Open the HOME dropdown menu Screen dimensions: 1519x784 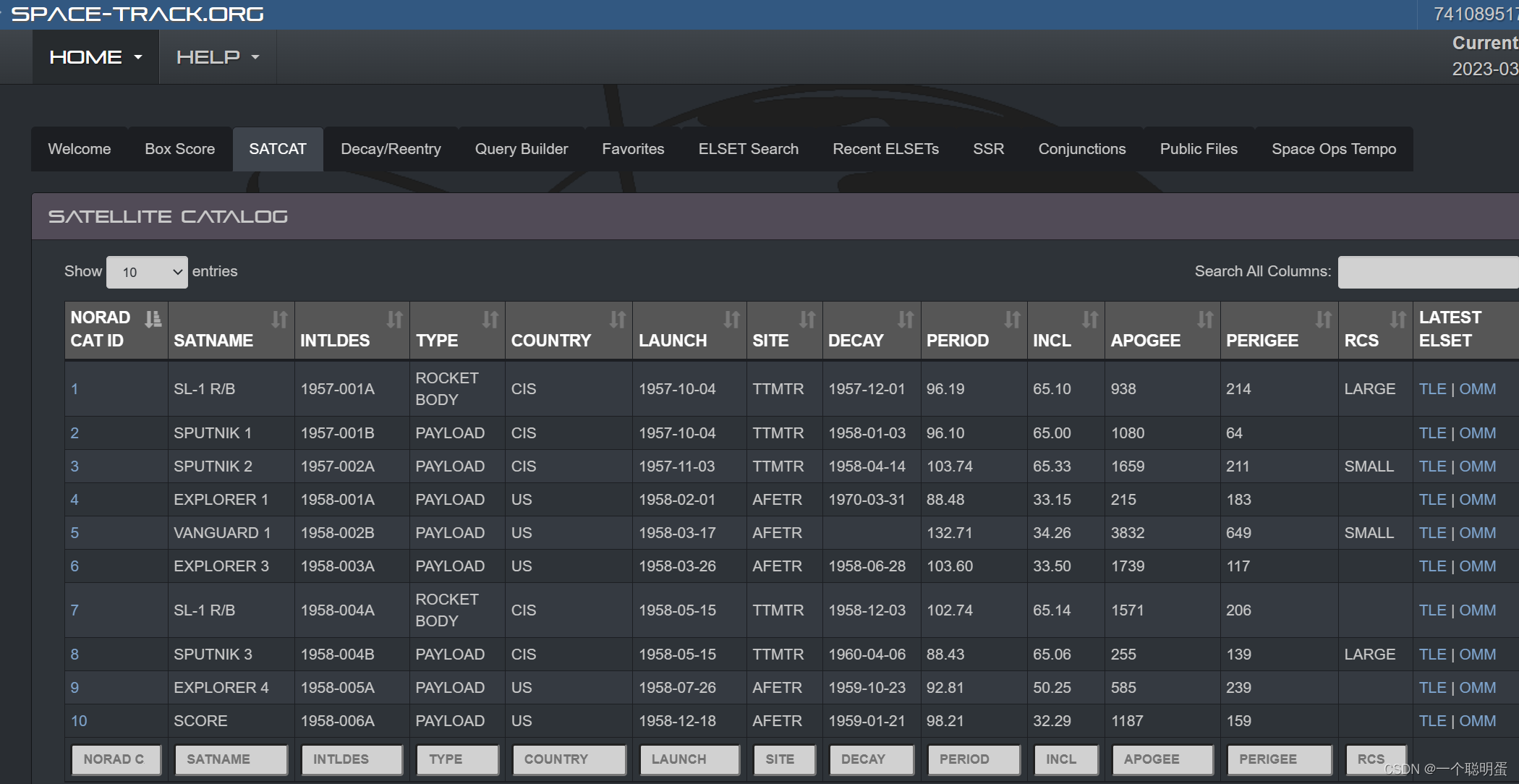pyautogui.click(x=95, y=56)
